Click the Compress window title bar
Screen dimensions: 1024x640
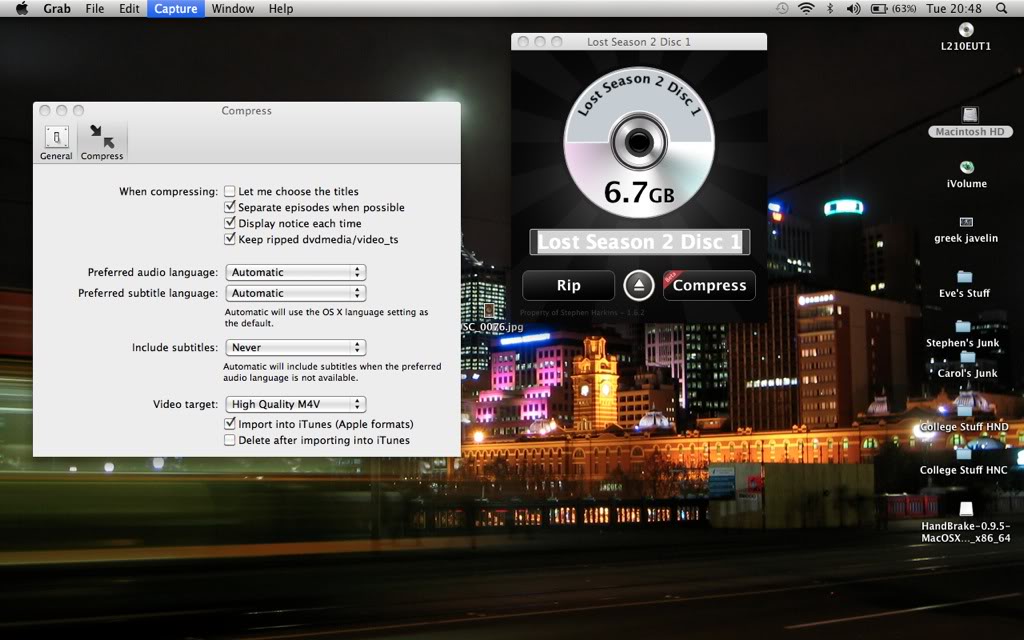[247, 110]
